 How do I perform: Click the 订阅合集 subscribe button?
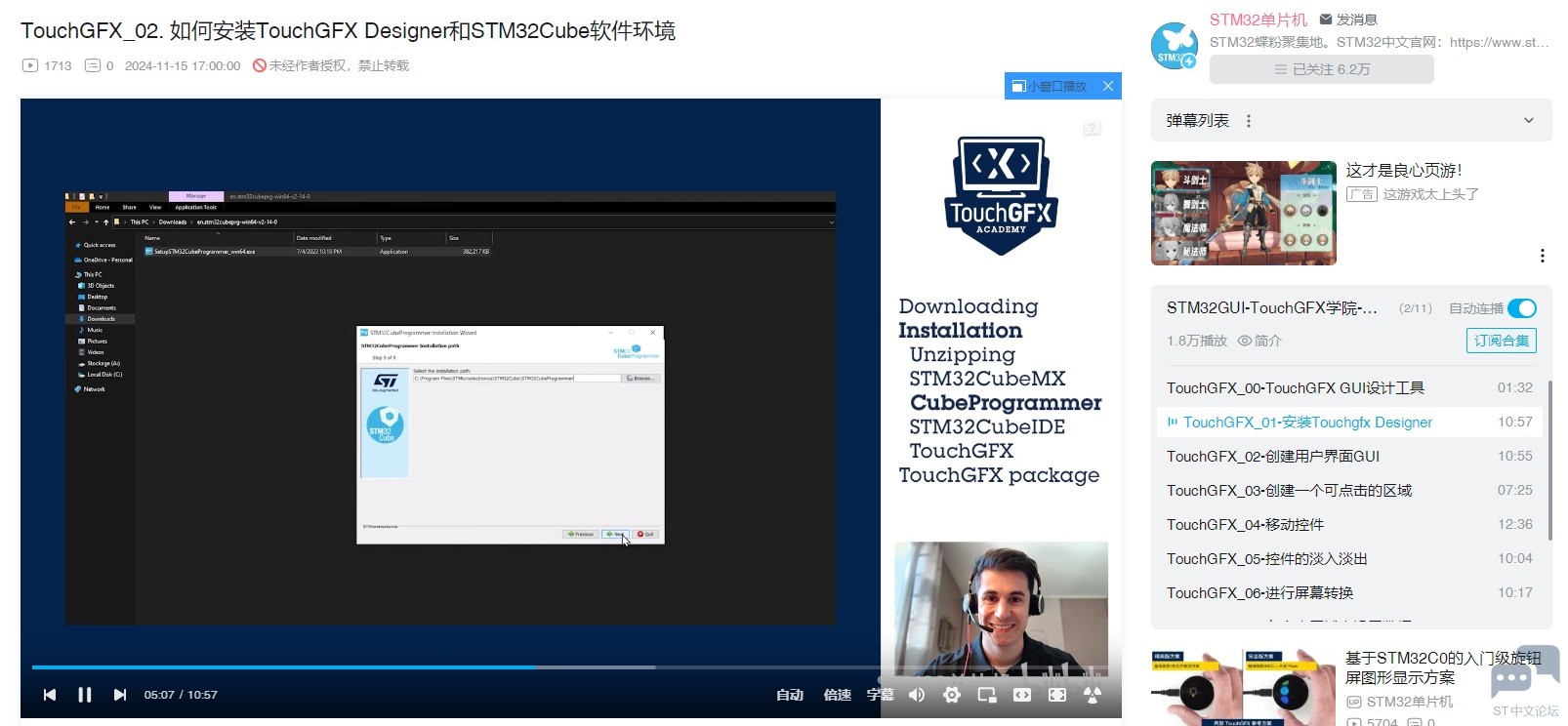(x=1502, y=341)
